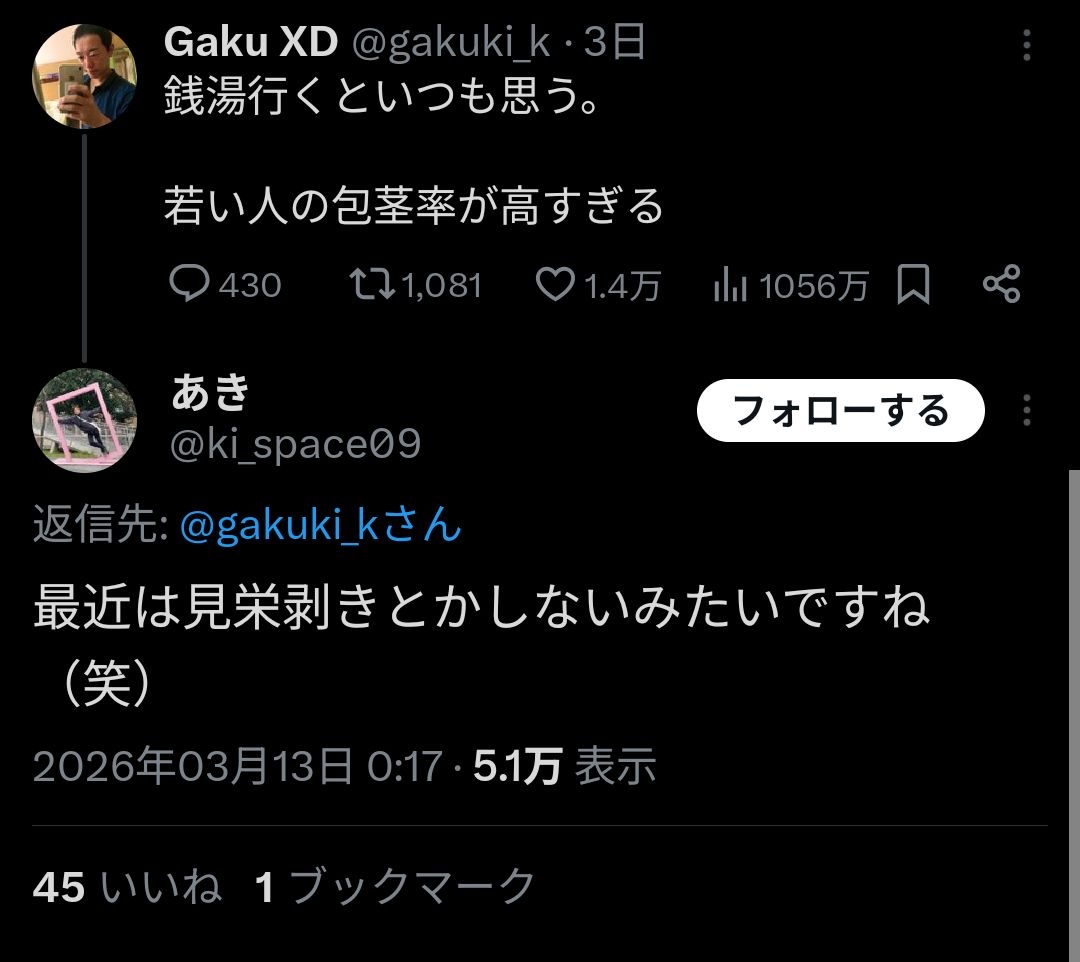The image size is (1080, 962).
Task: Open Gaku XD profile avatar
Action: [85, 76]
